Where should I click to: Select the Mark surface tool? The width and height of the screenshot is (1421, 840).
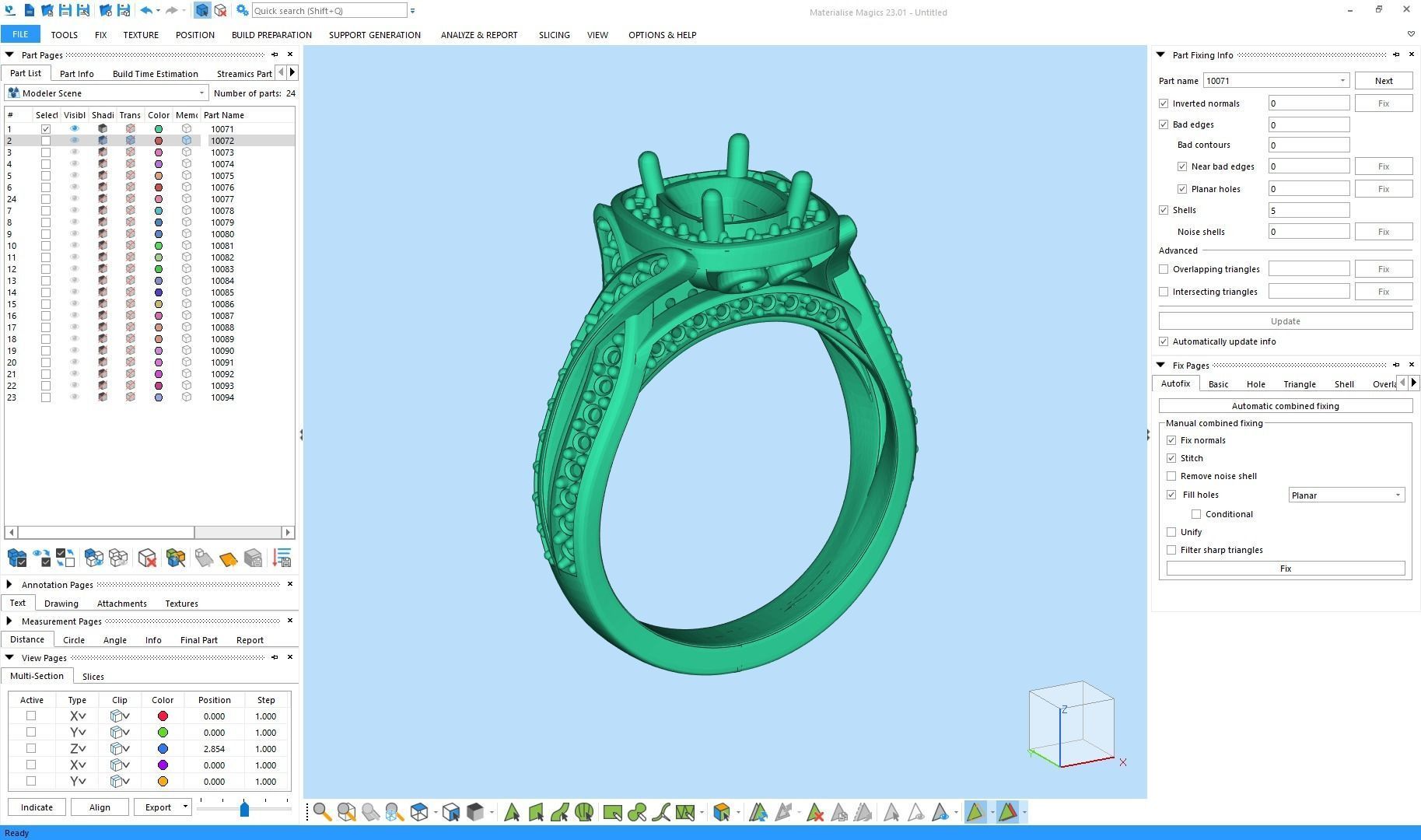tap(560, 813)
